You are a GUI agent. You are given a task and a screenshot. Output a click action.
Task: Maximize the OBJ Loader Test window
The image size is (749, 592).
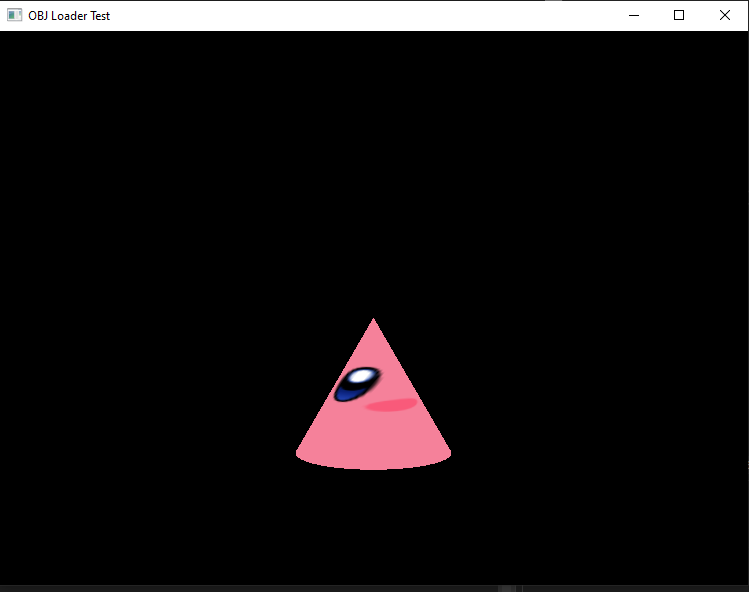679,15
